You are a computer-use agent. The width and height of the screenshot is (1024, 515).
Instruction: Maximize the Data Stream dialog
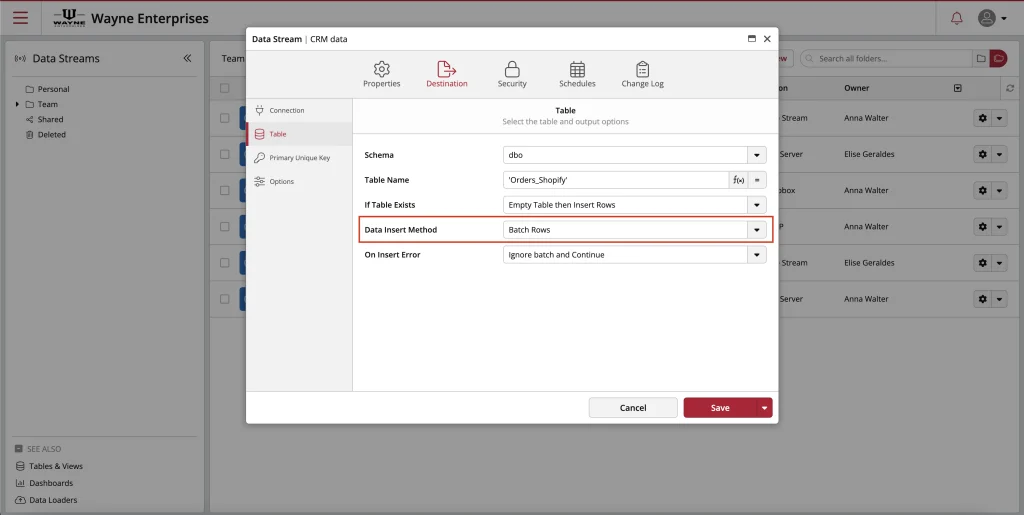coord(752,39)
